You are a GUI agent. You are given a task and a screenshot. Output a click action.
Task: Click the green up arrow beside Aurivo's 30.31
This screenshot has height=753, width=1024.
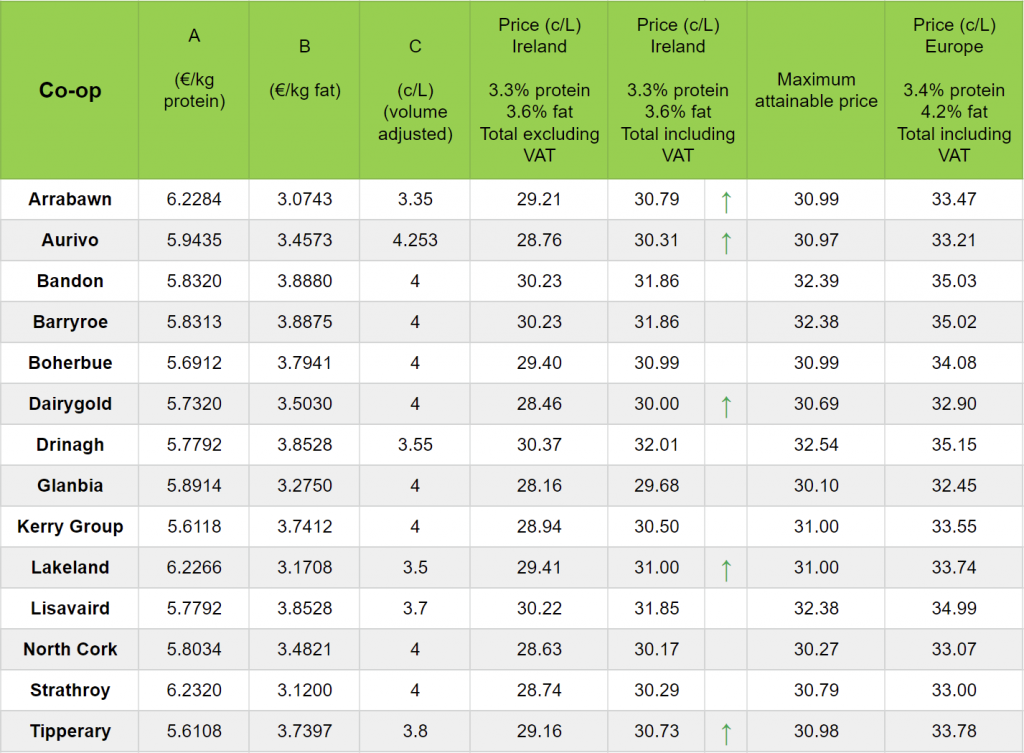coord(726,242)
